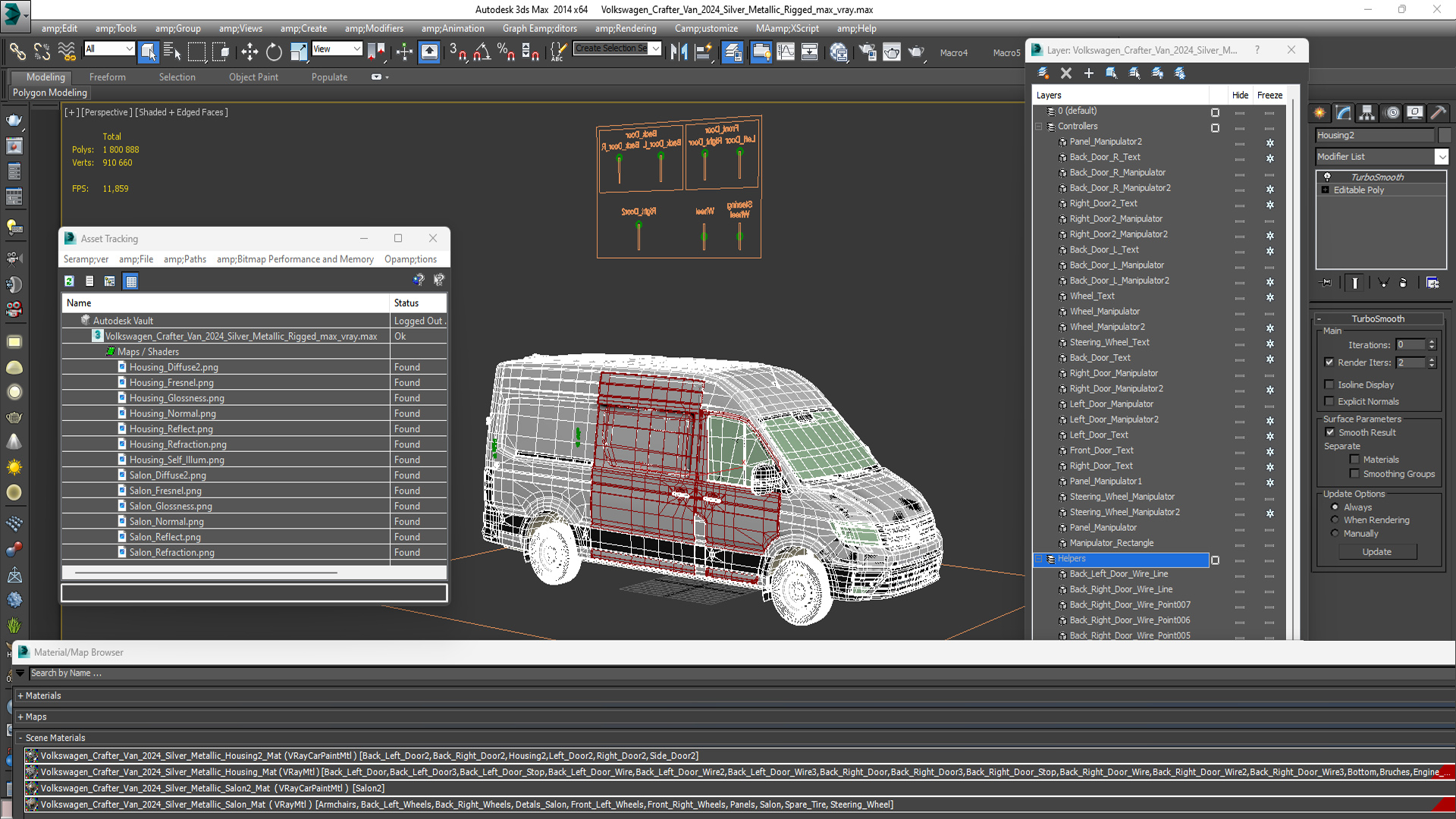Click the Render Production teapot icon

[916, 52]
